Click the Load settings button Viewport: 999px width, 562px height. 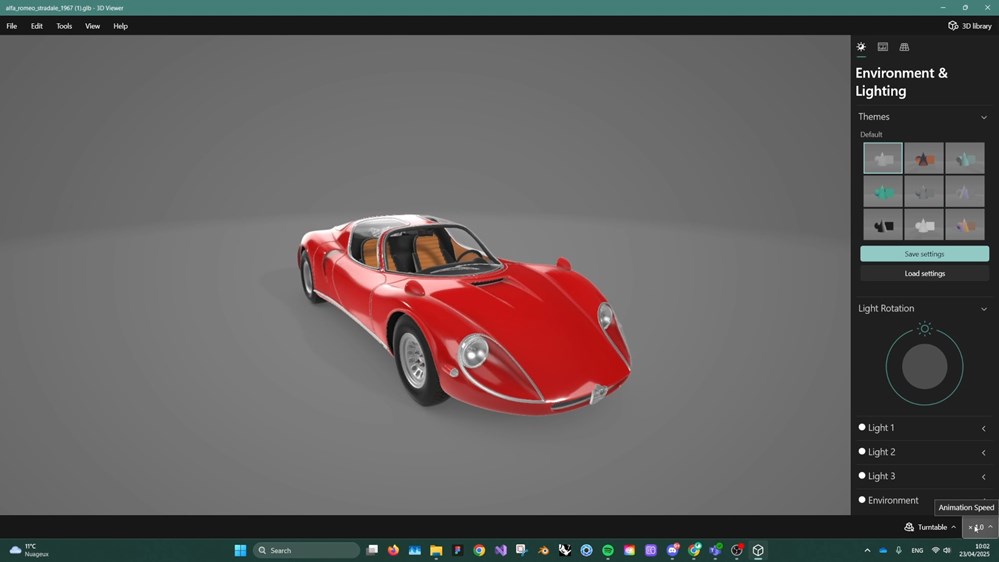[x=924, y=273]
